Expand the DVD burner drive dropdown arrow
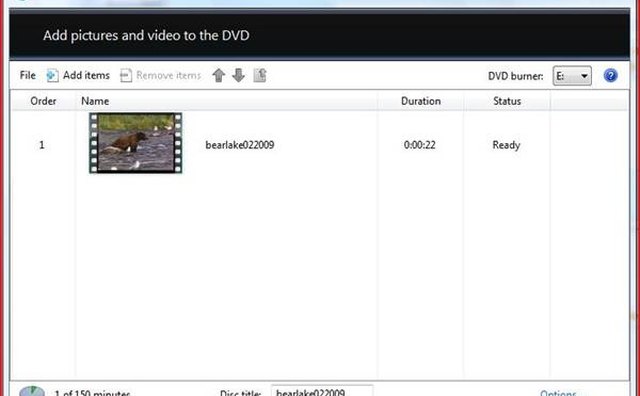 point(584,76)
